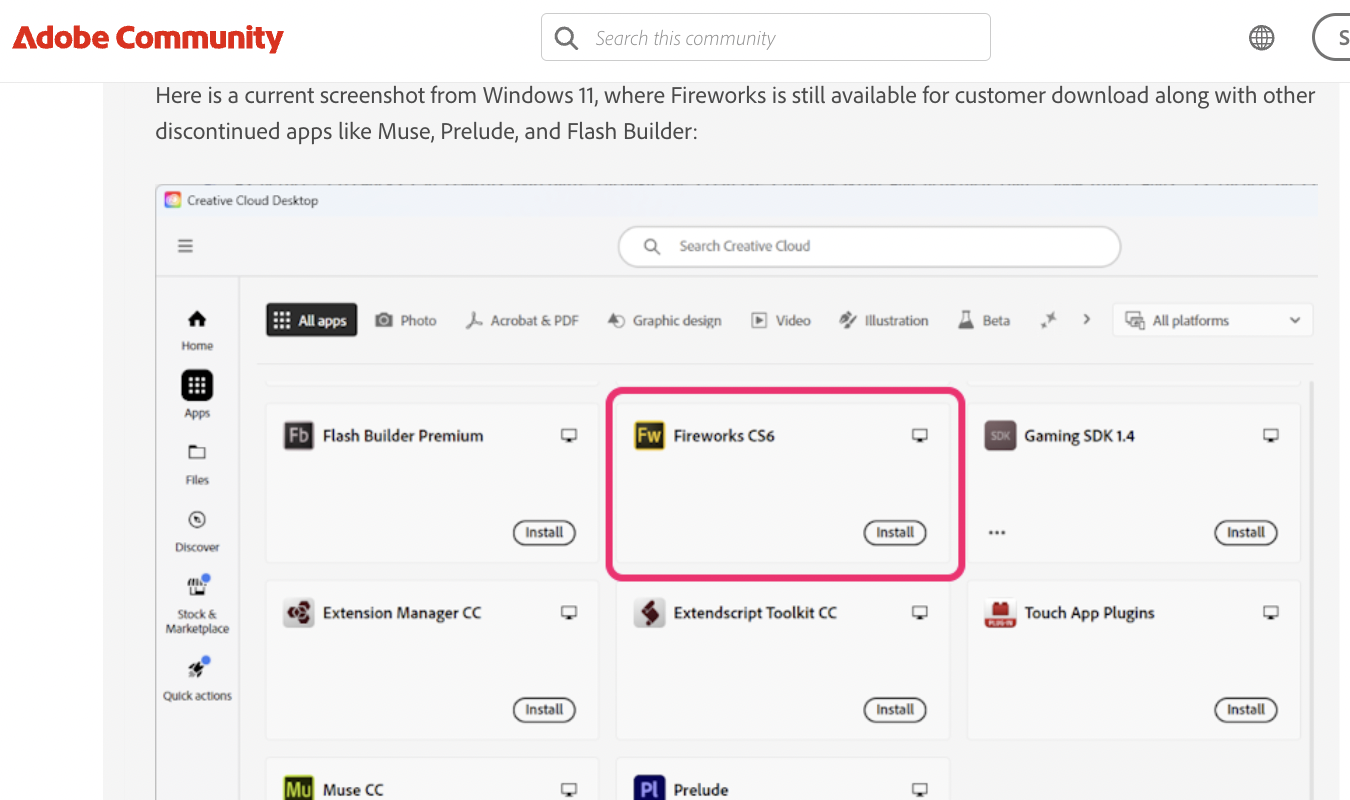Screen dimensions: 1350x800
Task: Click the Muse CC Mu app icon
Action: coord(298,788)
